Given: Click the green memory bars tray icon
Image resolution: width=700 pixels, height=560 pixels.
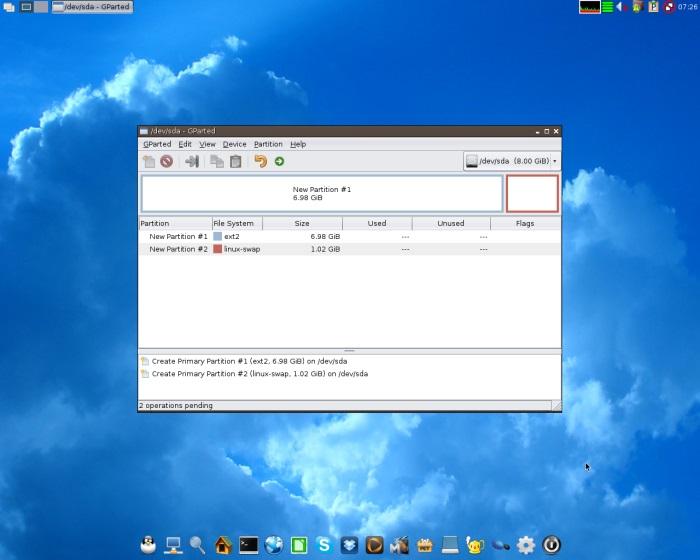Looking at the screenshot, I should tap(608, 7).
